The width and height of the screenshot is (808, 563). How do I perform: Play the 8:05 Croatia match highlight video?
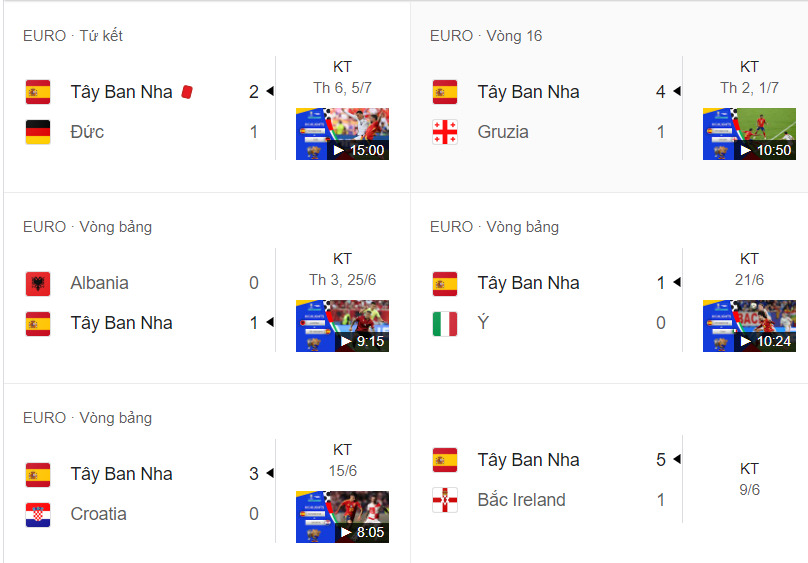pyautogui.click(x=342, y=516)
